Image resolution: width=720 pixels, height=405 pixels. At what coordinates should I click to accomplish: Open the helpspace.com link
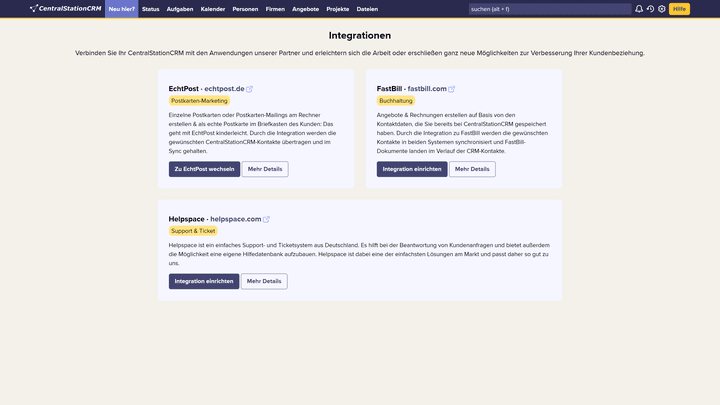pyautogui.click(x=236, y=219)
